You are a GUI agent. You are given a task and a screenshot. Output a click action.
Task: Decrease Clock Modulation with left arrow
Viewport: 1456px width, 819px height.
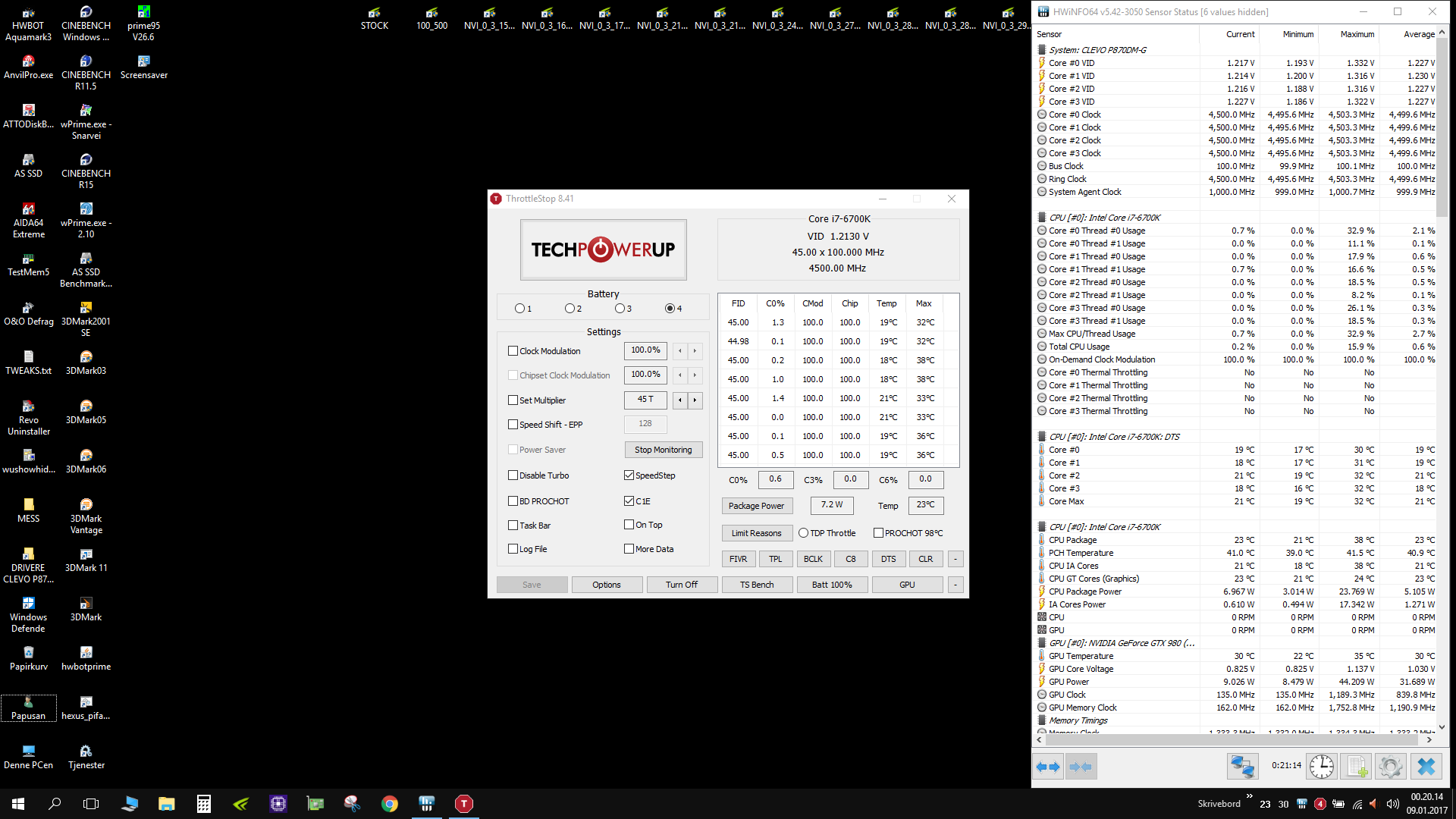click(680, 351)
